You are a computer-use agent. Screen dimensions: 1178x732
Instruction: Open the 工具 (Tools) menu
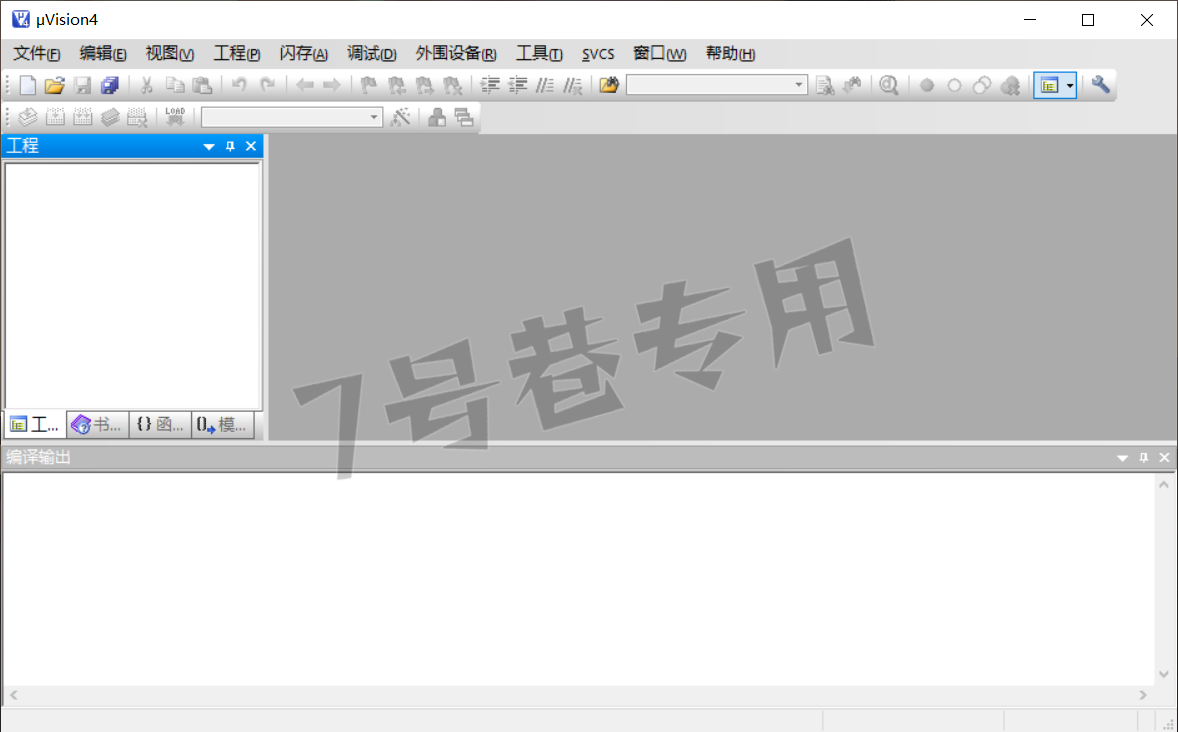[x=539, y=53]
